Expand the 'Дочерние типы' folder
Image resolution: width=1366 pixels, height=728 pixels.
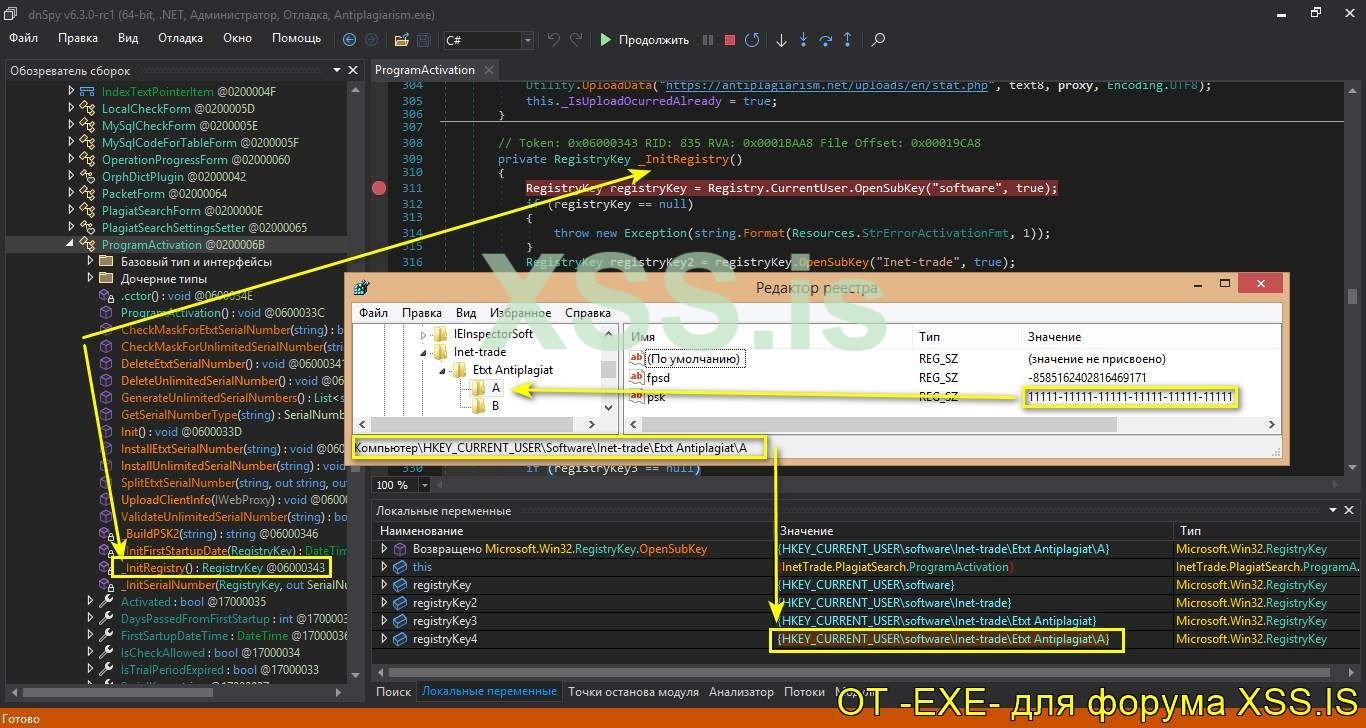click(x=90, y=278)
